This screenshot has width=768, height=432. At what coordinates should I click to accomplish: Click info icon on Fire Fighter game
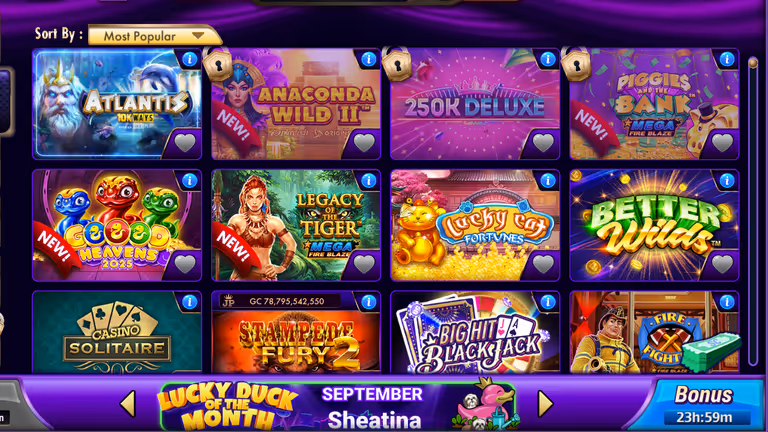coord(727,302)
